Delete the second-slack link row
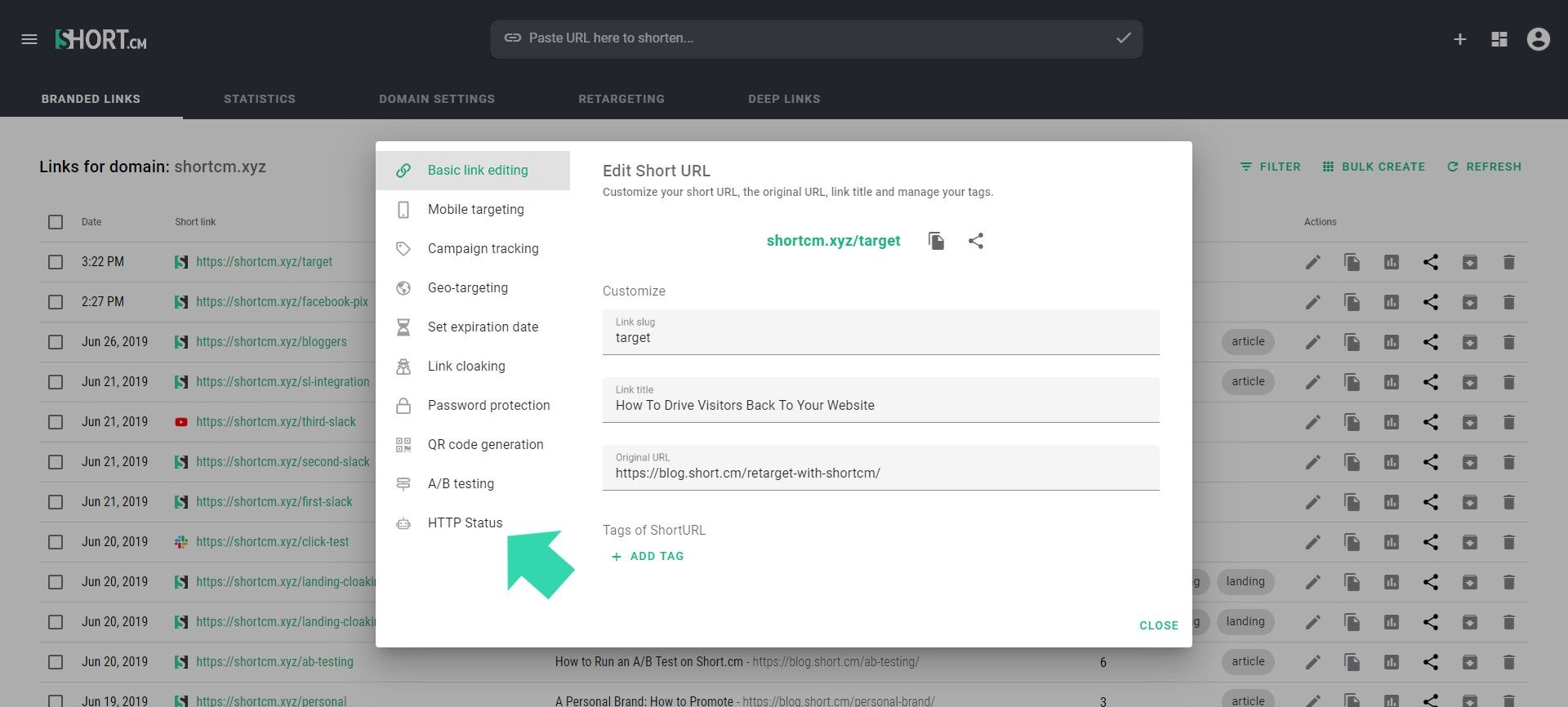This screenshot has height=707, width=1568. pyautogui.click(x=1509, y=462)
